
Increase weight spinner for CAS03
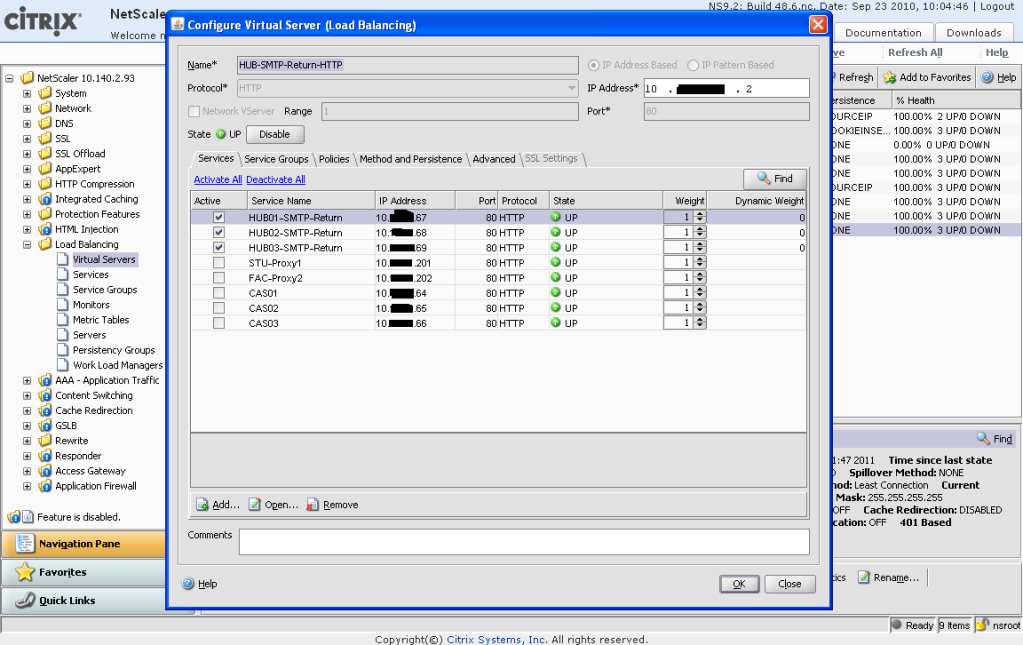(699, 320)
